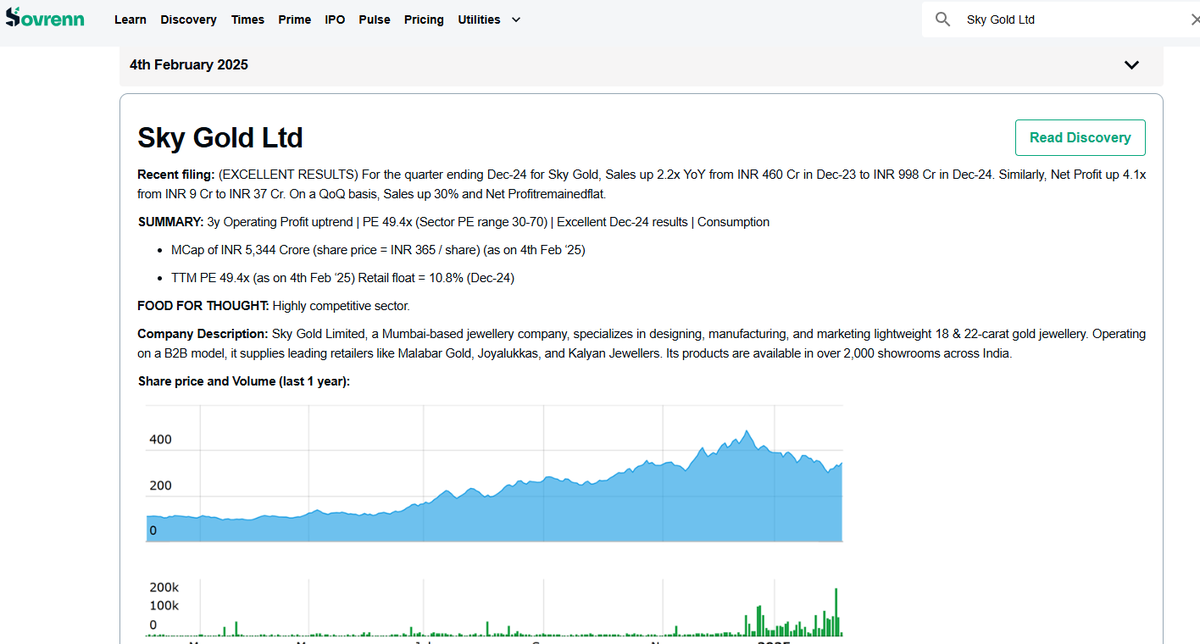The width and height of the screenshot is (1200, 644).
Task: Open the Learn menu item
Action: (x=130, y=20)
